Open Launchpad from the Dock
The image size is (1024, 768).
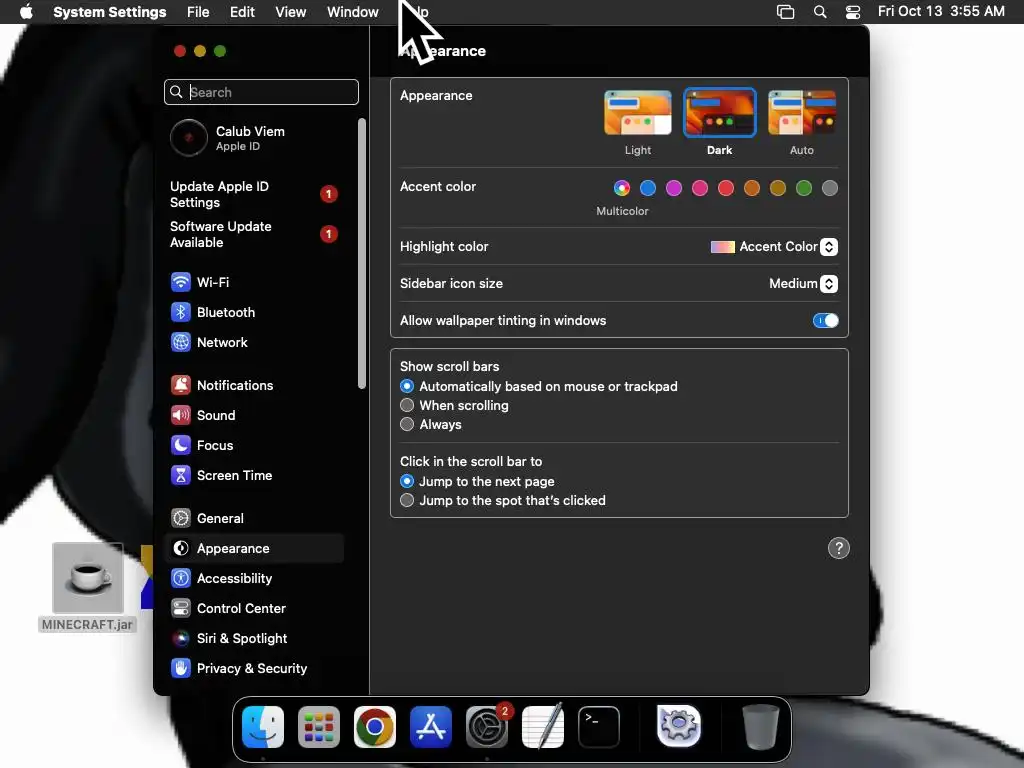[319, 727]
